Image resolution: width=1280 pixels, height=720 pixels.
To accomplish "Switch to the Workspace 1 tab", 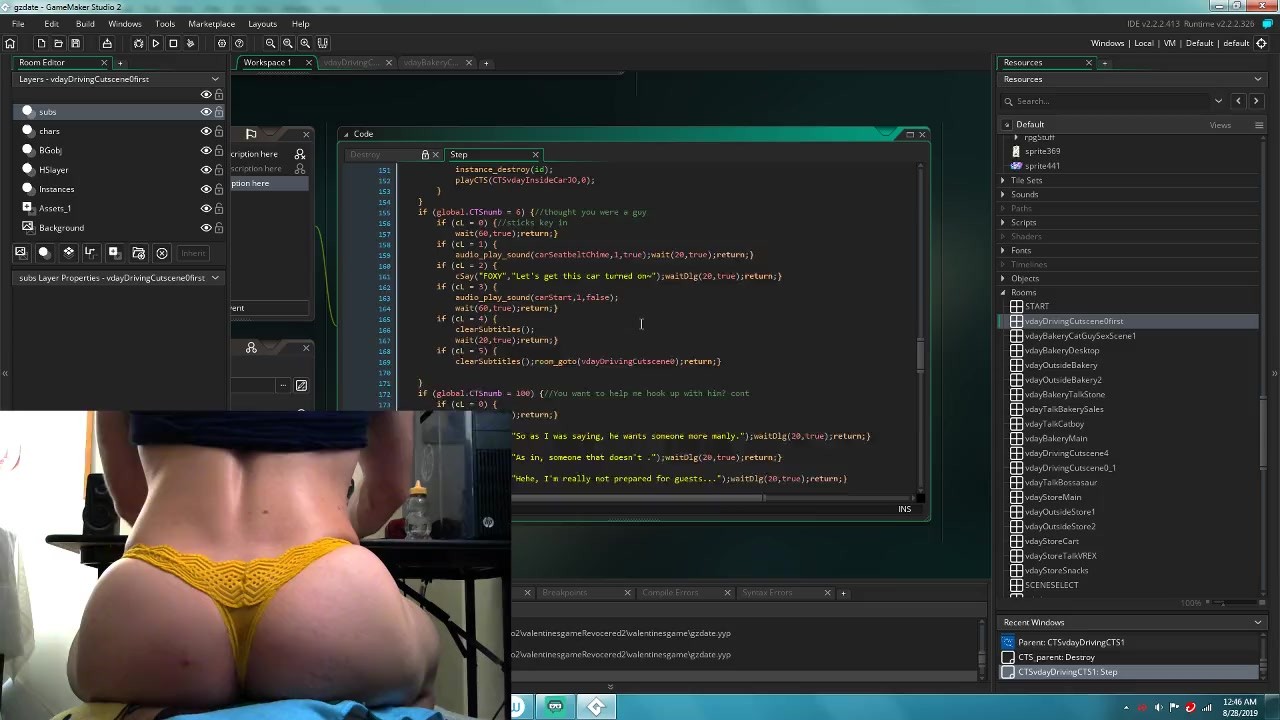I will pyautogui.click(x=267, y=62).
